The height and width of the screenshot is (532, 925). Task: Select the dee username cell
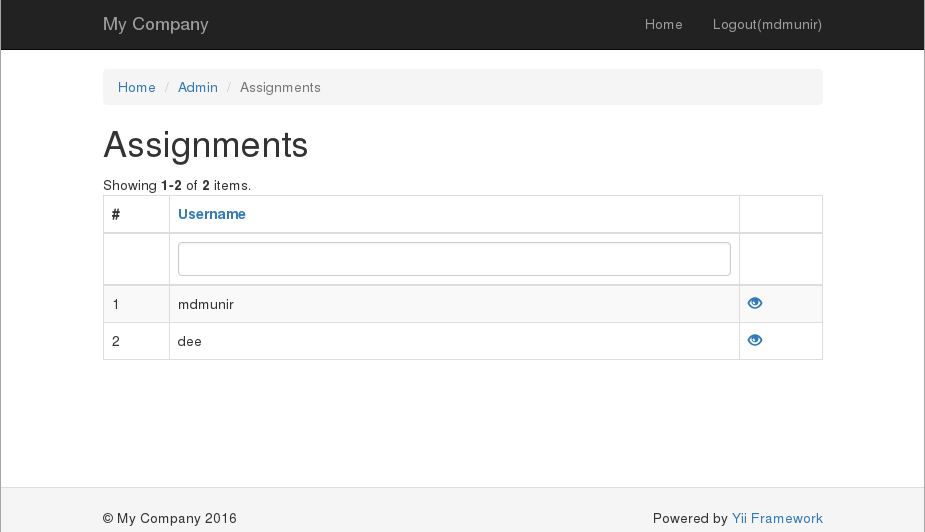pyautogui.click(x=190, y=341)
